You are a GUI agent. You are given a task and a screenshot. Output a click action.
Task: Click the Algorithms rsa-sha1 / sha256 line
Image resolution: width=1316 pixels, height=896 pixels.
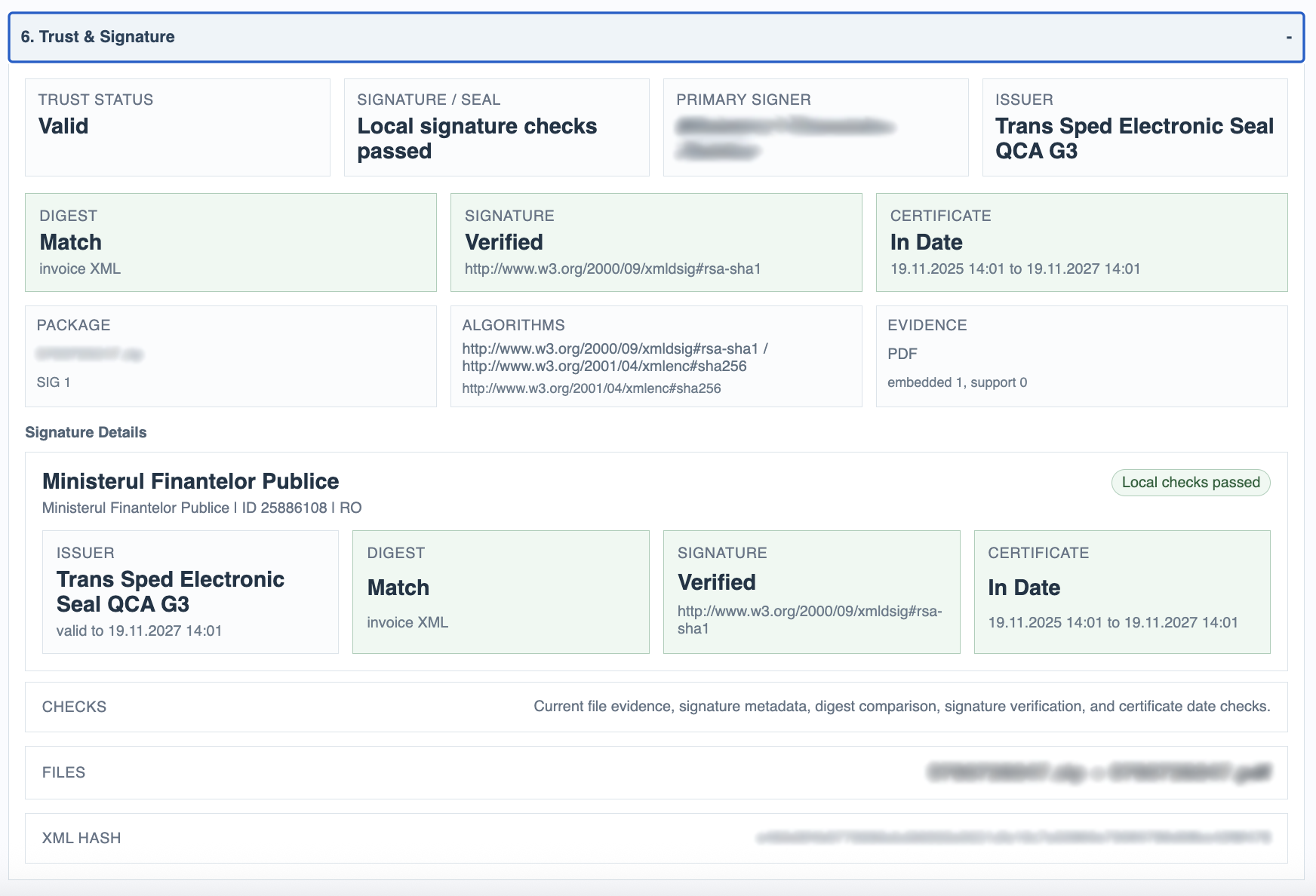615,357
